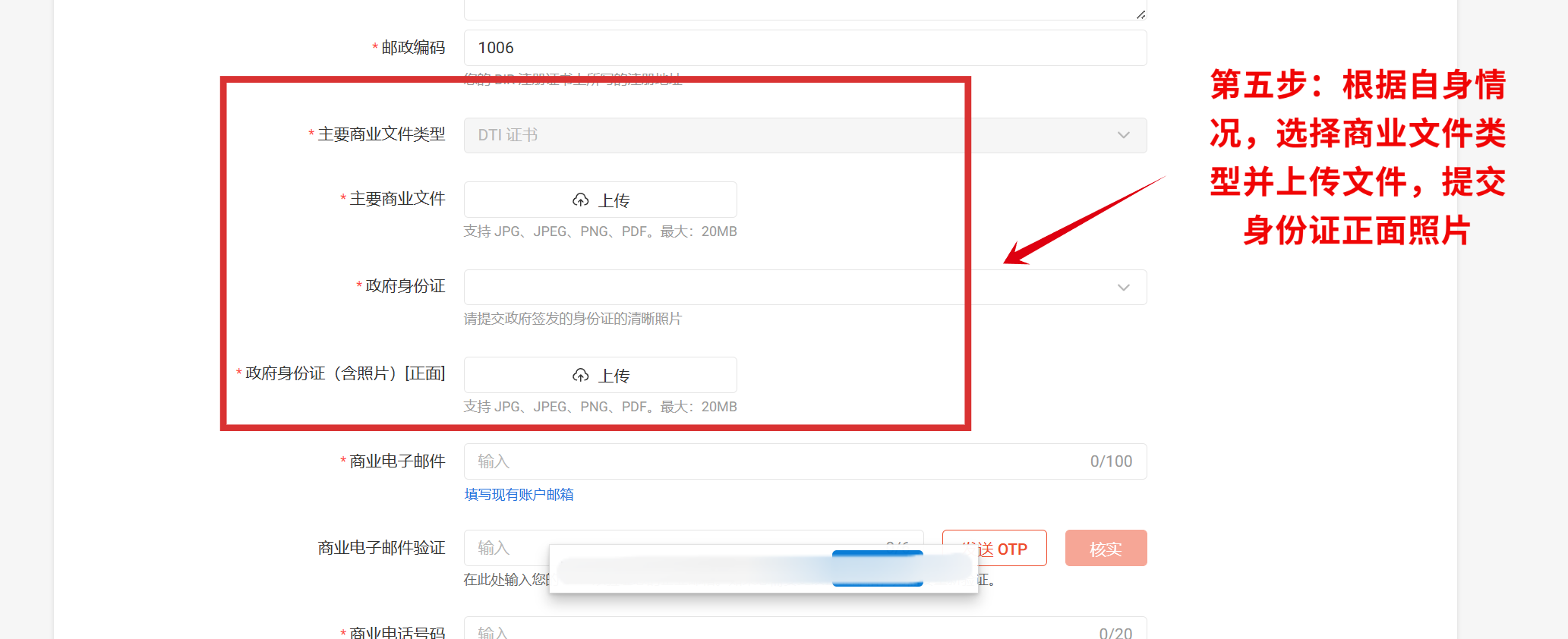Click the chevron of the DTI 证书 dropdown
This screenshot has height=639, width=1568.
(x=1123, y=135)
